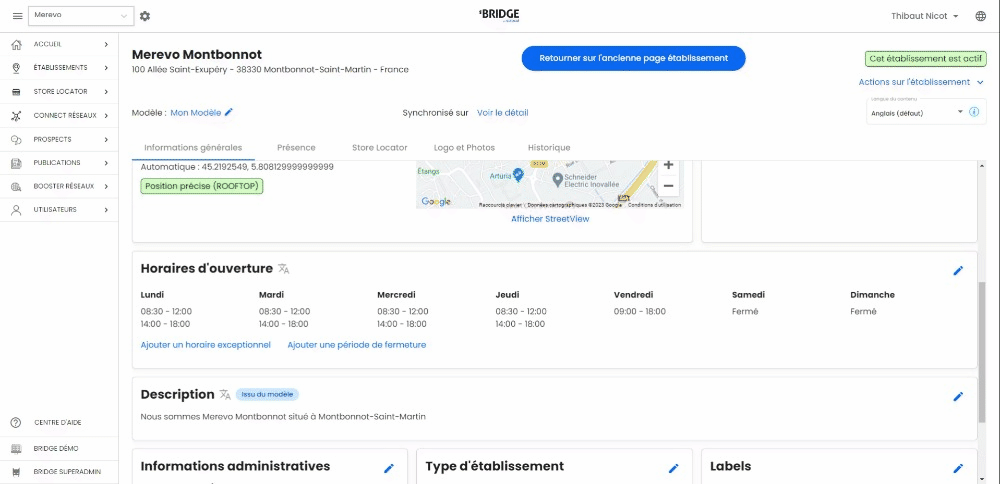1000x484 pixels.
Task: Open the Thibaut Nicot user menu
Action: pyautogui.click(x=925, y=16)
